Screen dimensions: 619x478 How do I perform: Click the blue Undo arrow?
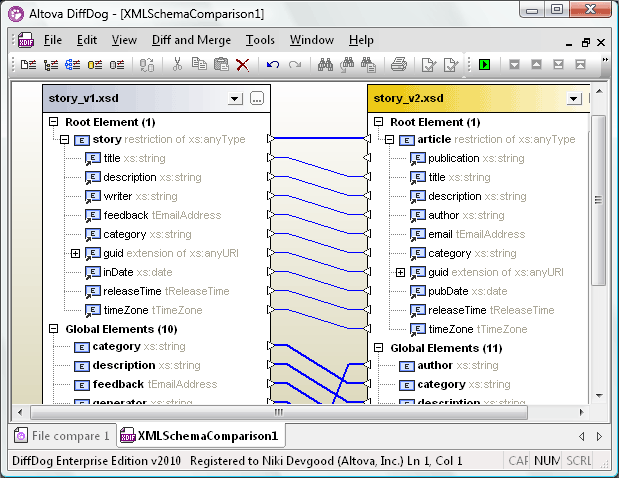pos(273,64)
